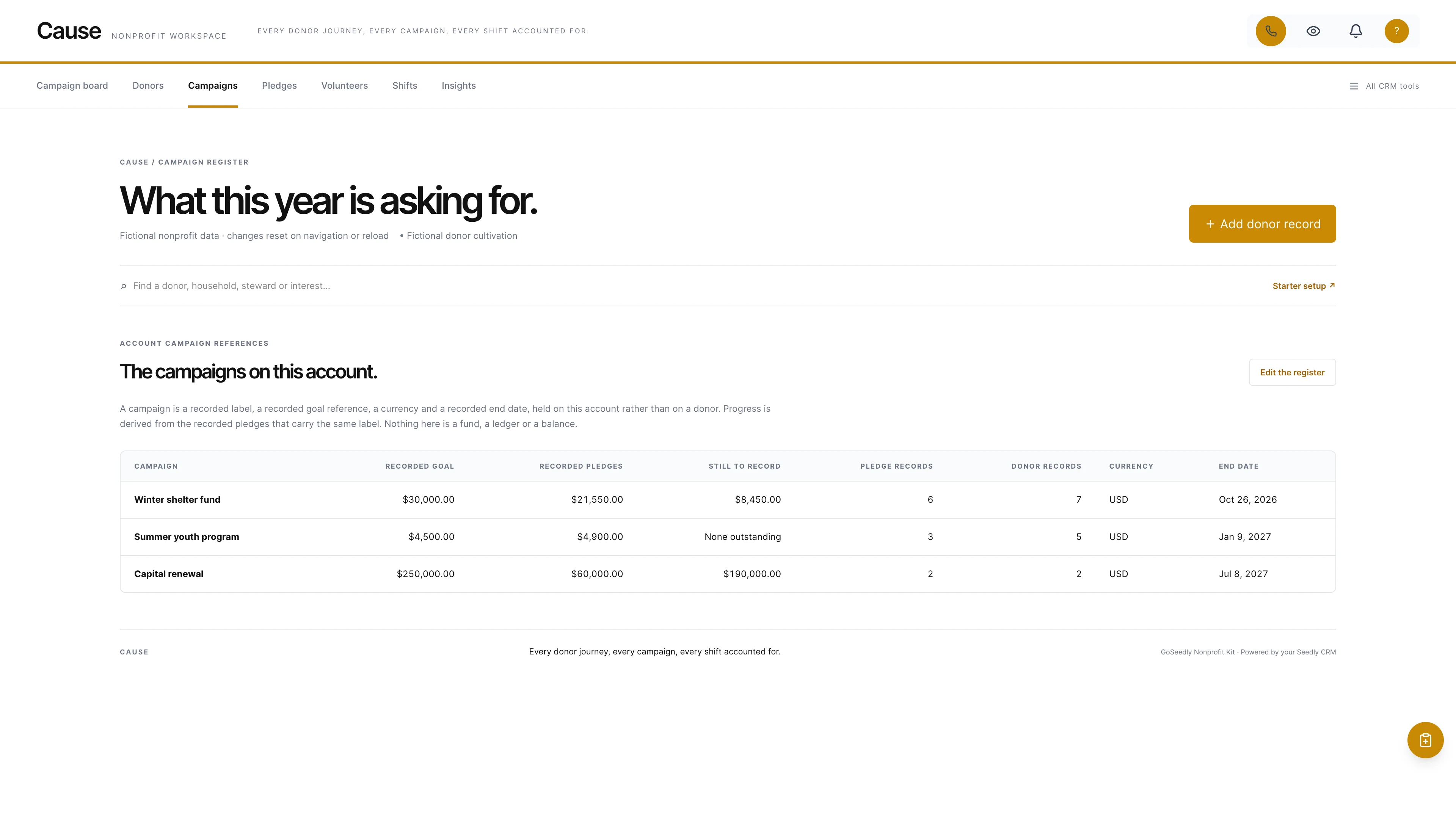Image resolution: width=1456 pixels, height=819 pixels.
Task: Select the Campaigns tab
Action: tap(212, 85)
